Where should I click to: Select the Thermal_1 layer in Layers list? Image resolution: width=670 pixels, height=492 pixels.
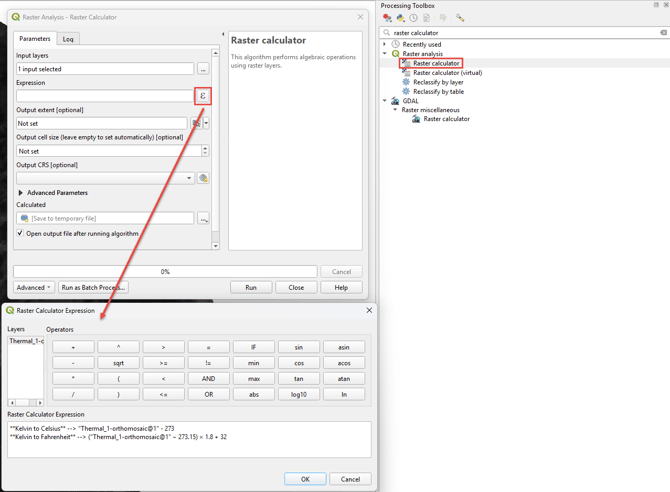pyautogui.click(x=26, y=341)
